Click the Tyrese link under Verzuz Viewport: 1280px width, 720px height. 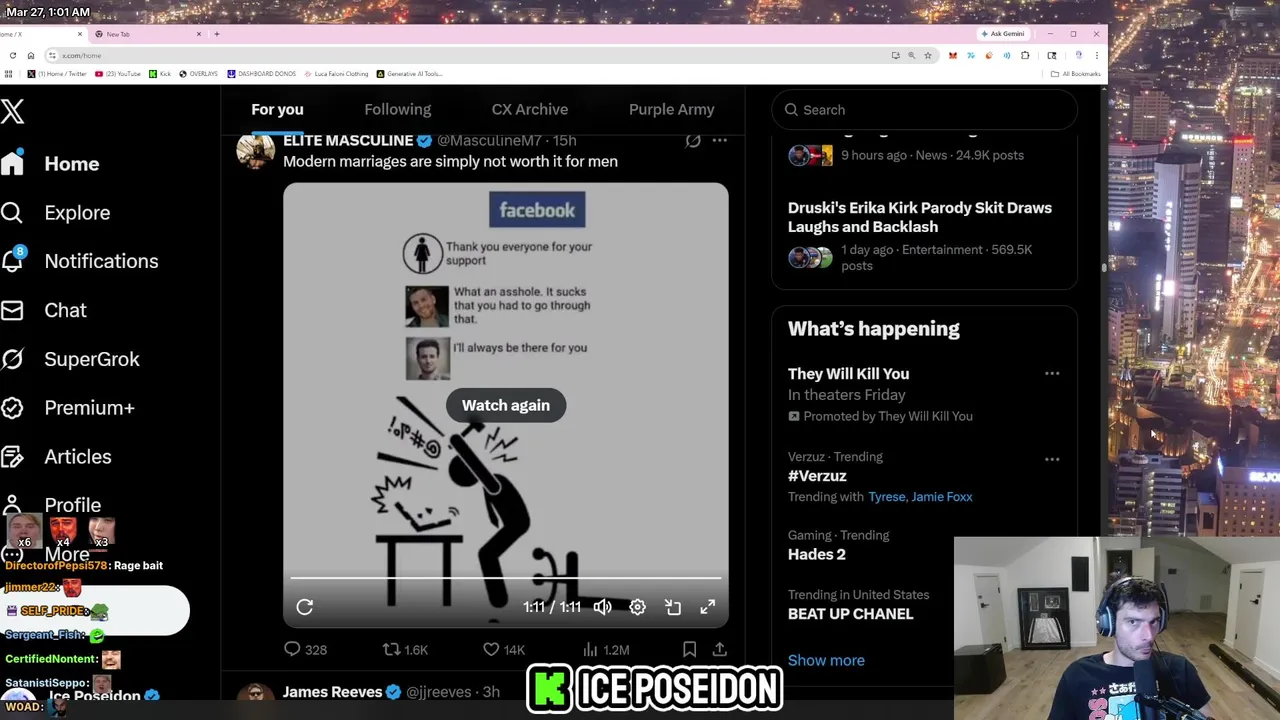887,497
